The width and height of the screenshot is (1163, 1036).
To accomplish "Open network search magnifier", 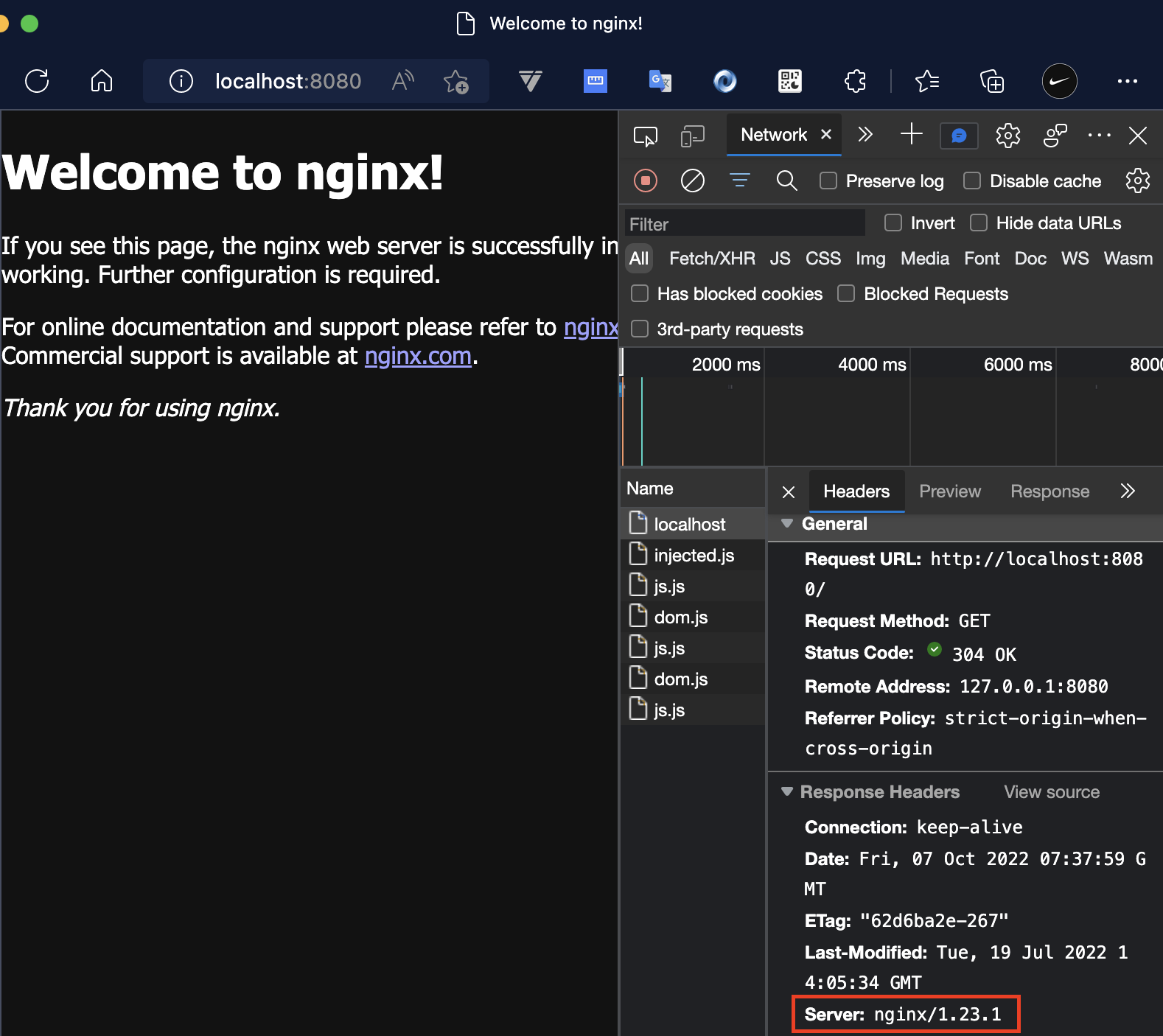I will click(x=786, y=181).
